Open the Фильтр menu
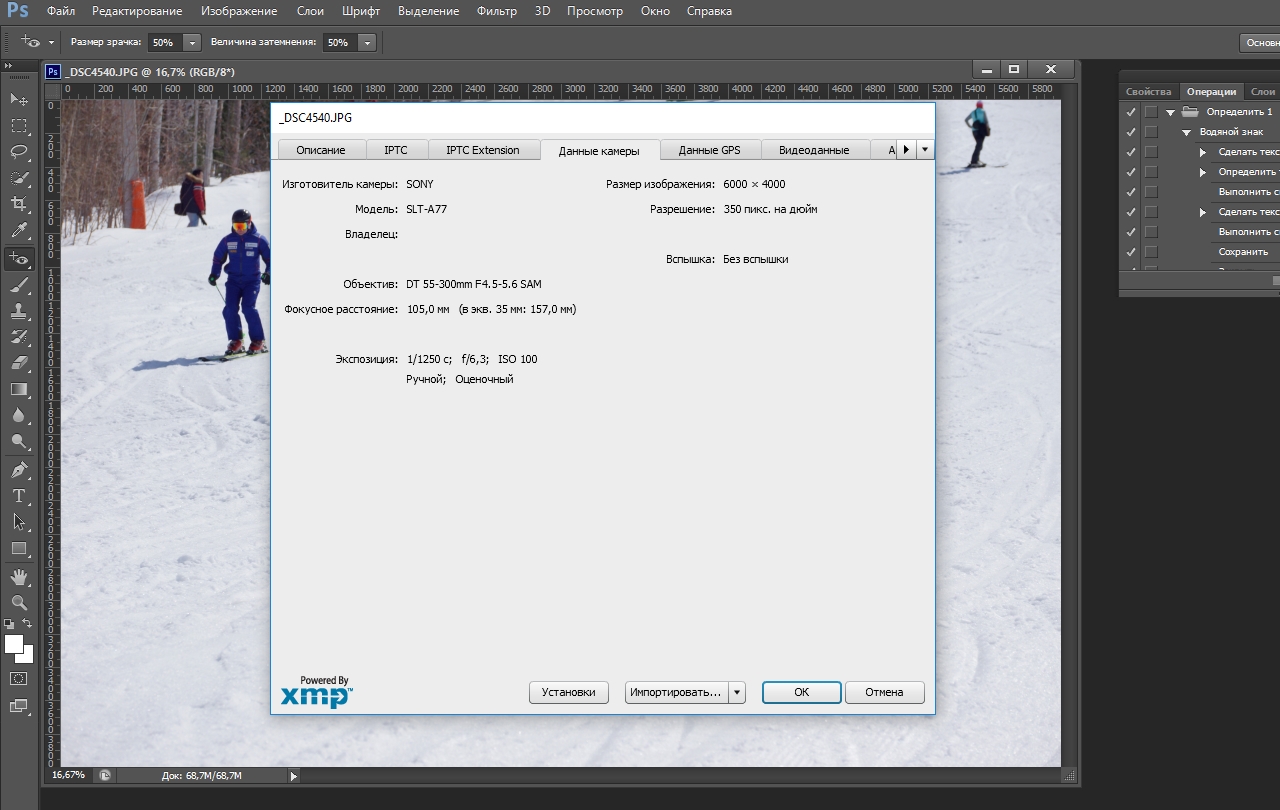 [x=497, y=11]
